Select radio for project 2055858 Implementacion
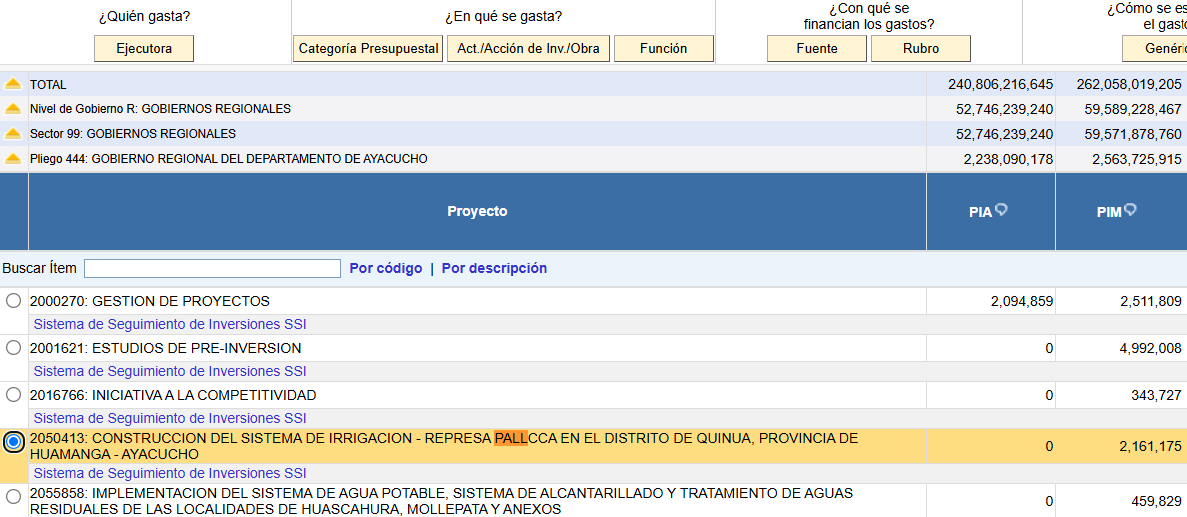Image resolution: width=1187 pixels, height=517 pixels. pos(14,497)
